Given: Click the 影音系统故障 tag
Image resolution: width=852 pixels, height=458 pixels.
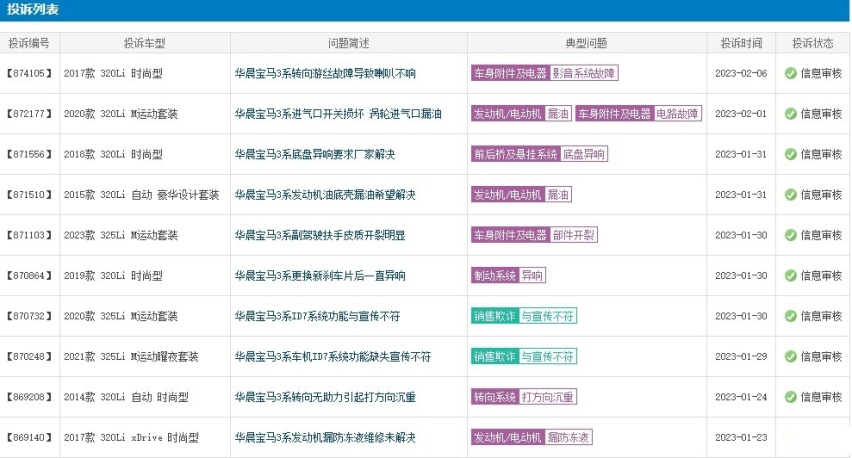Looking at the screenshot, I should pyautogui.click(x=584, y=73).
